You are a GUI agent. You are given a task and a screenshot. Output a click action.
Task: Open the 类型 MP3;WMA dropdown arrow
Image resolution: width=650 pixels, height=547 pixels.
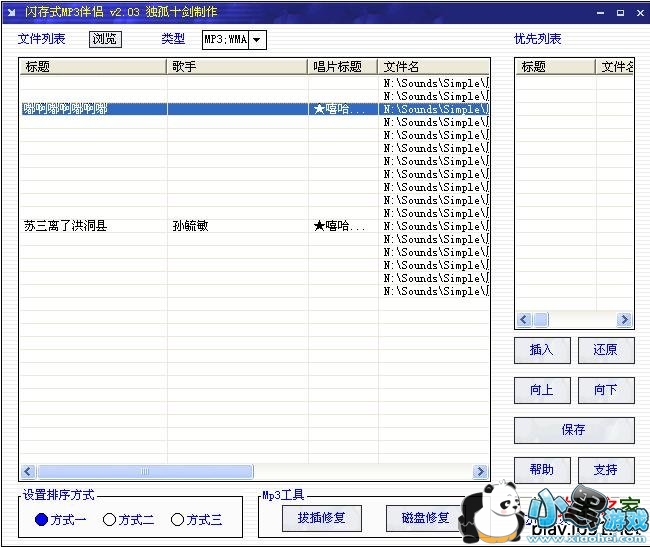[x=257, y=40]
